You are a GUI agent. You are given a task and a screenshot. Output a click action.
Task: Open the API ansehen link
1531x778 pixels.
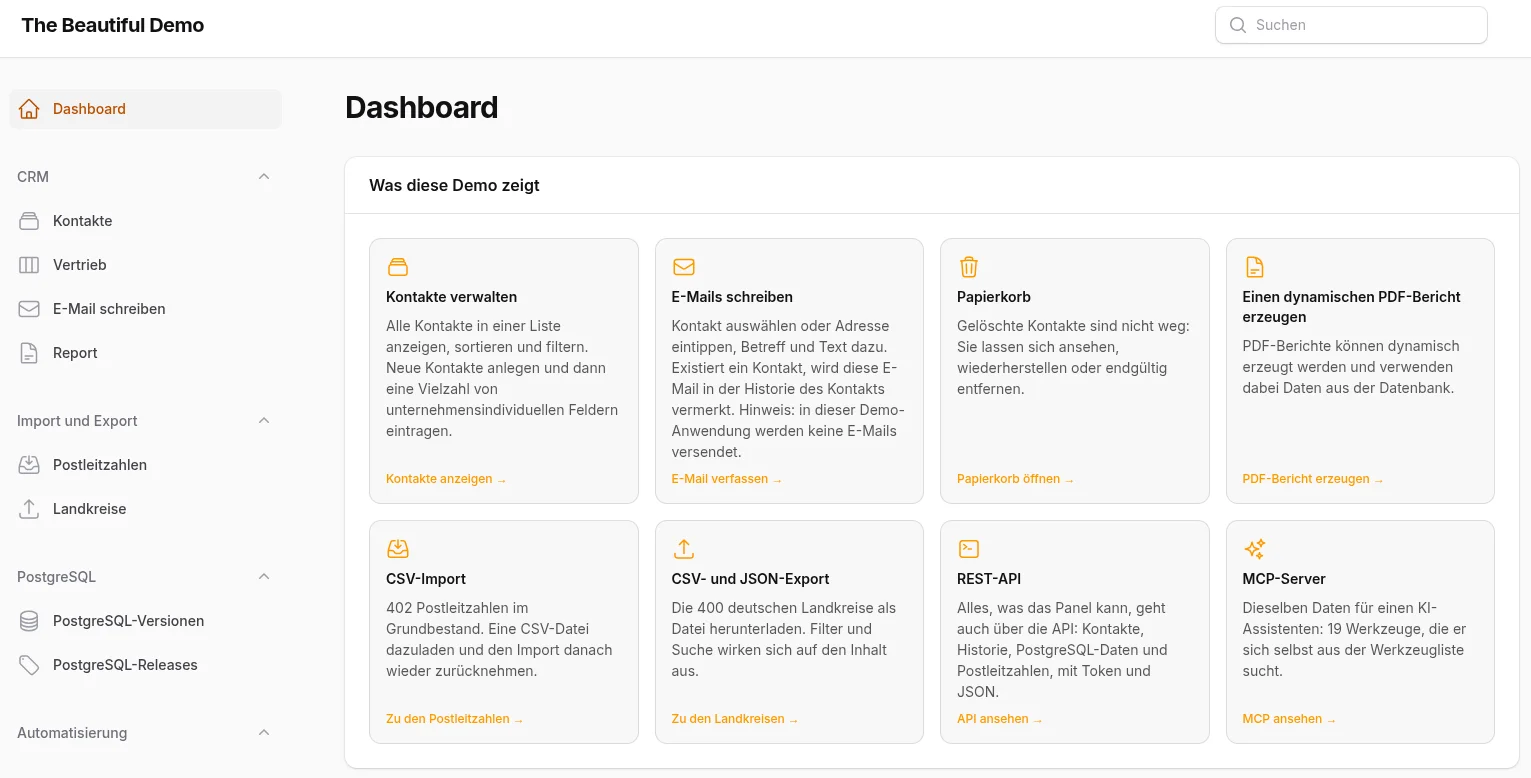click(1000, 719)
